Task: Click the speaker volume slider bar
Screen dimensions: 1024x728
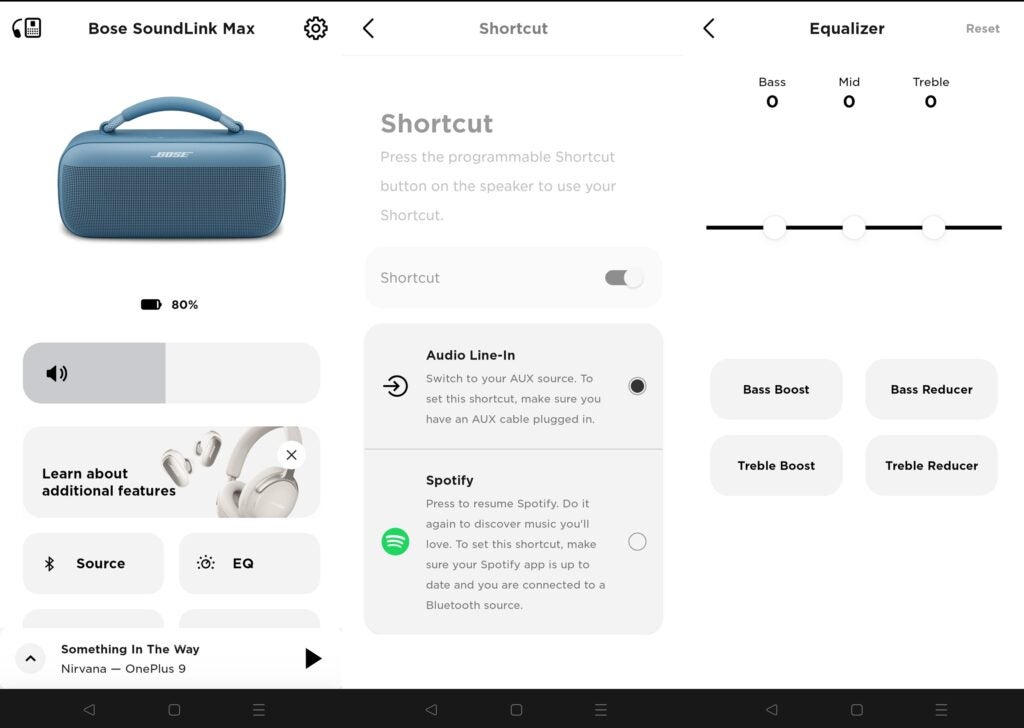Action: point(171,373)
